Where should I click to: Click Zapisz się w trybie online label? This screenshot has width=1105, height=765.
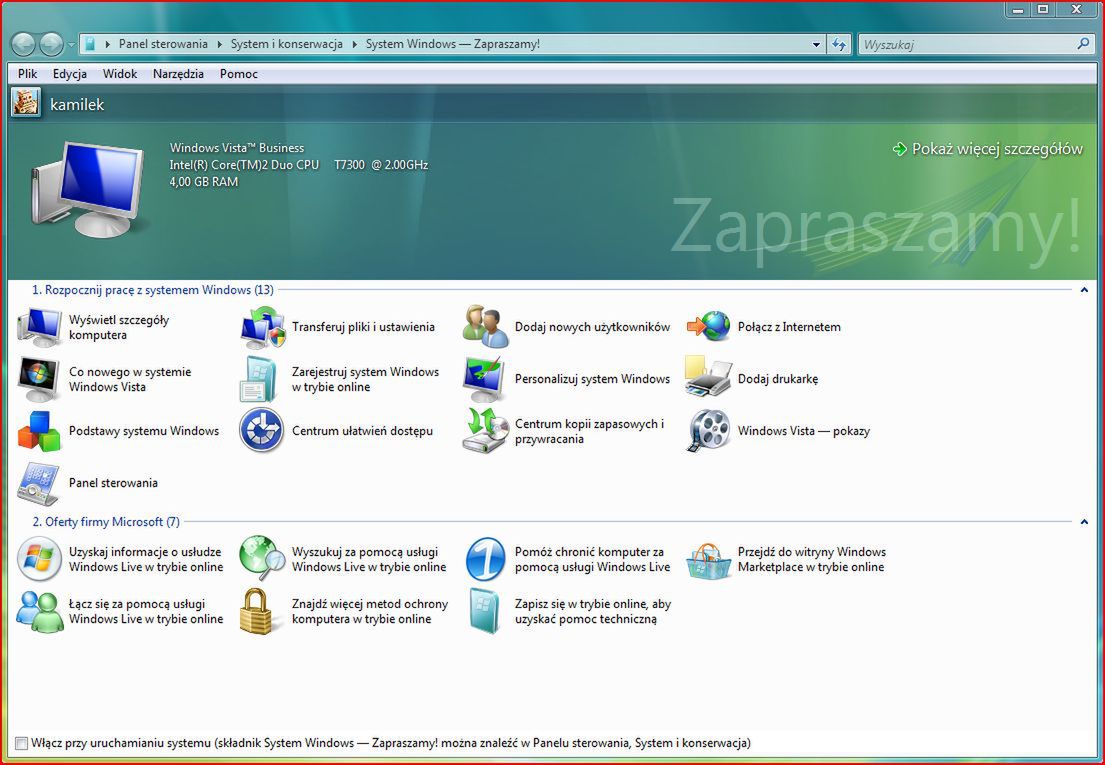(593, 611)
